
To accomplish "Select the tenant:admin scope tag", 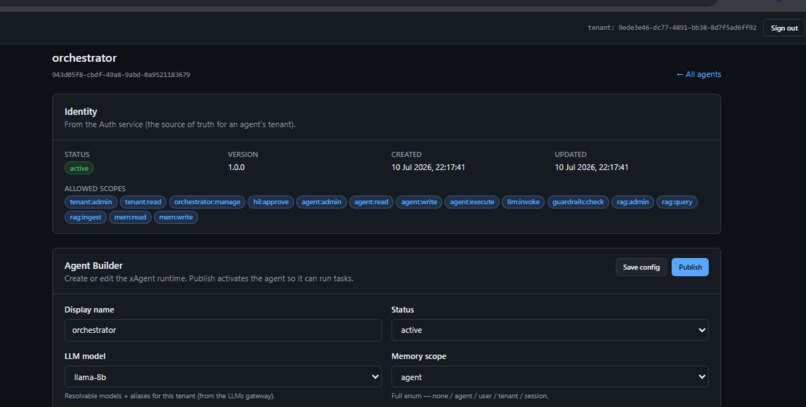I will [91, 202].
